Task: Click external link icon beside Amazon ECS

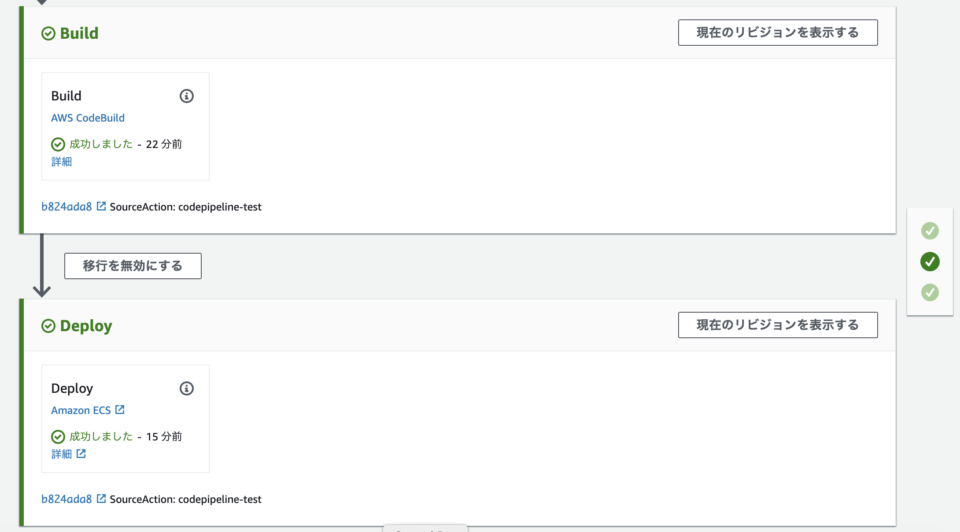Action: coord(120,410)
